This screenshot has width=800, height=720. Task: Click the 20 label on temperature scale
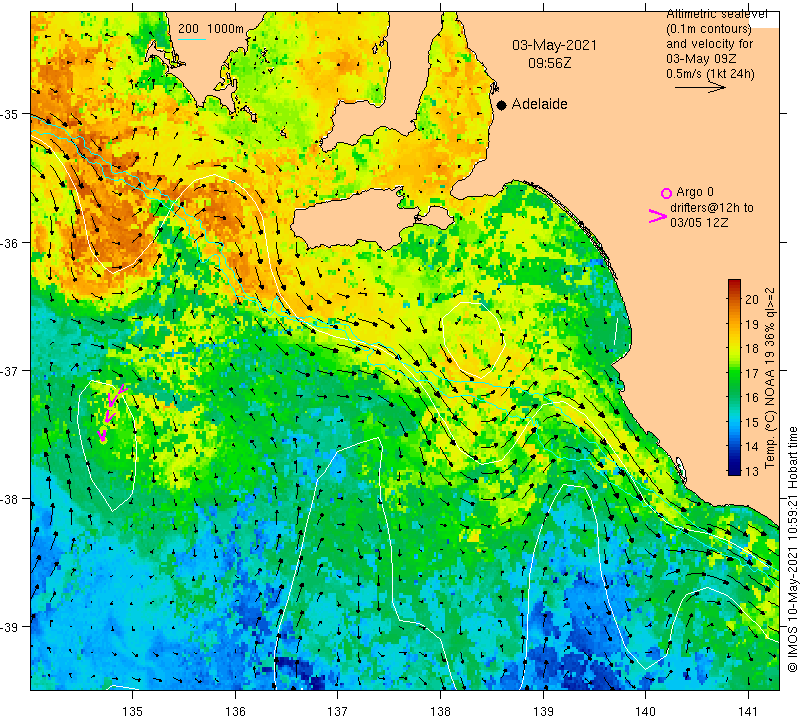[x=752, y=300]
